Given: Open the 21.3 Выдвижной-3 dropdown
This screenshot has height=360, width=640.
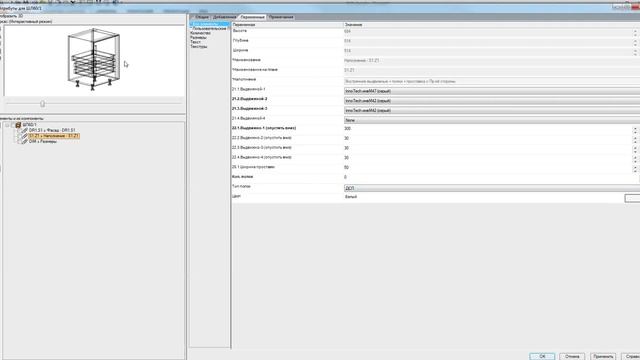Looking at the screenshot, I should 492,111.
